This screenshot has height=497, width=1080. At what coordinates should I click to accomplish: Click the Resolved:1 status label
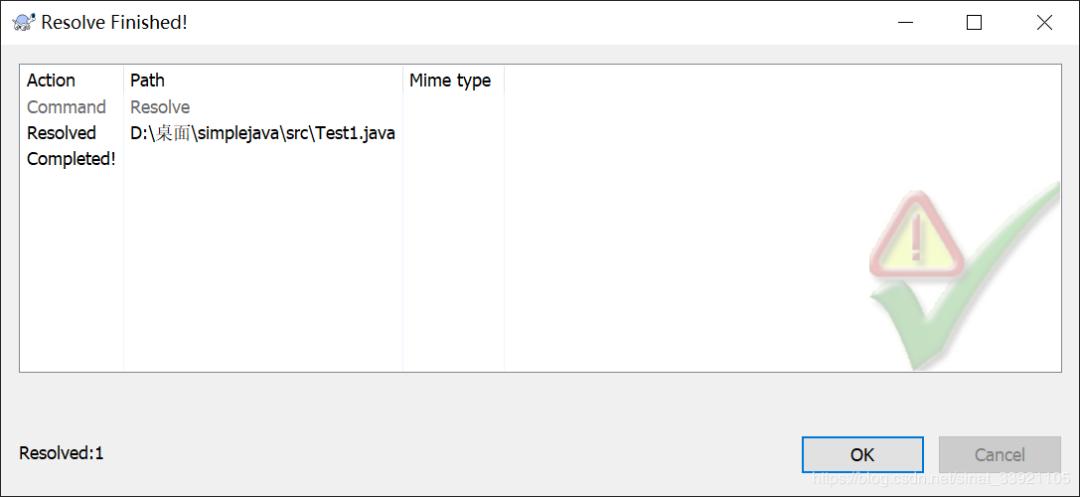[x=61, y=453]
